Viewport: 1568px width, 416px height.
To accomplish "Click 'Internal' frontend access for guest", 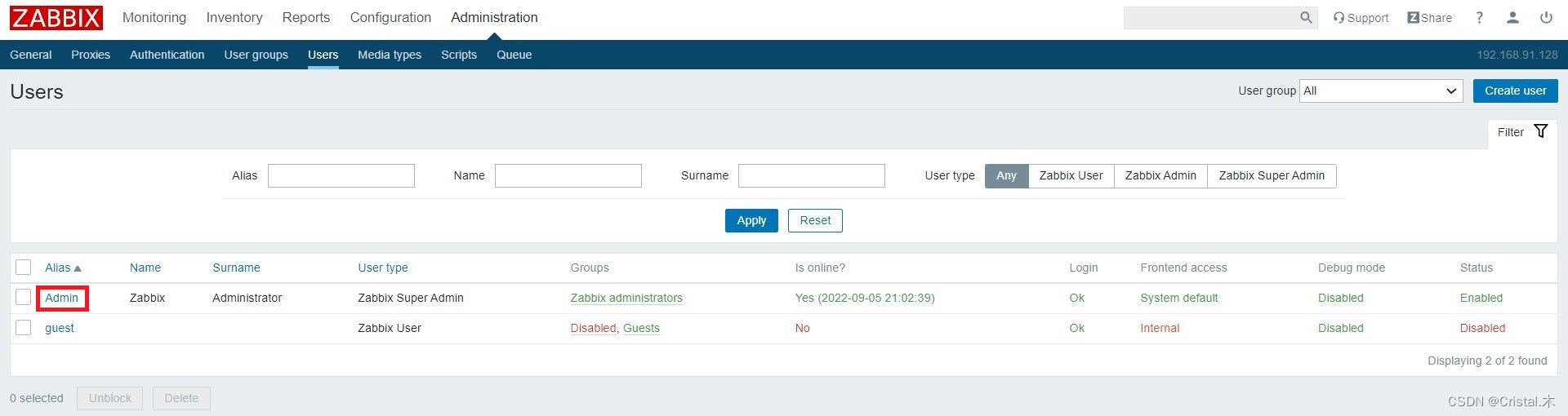I will coord(1160,328).
